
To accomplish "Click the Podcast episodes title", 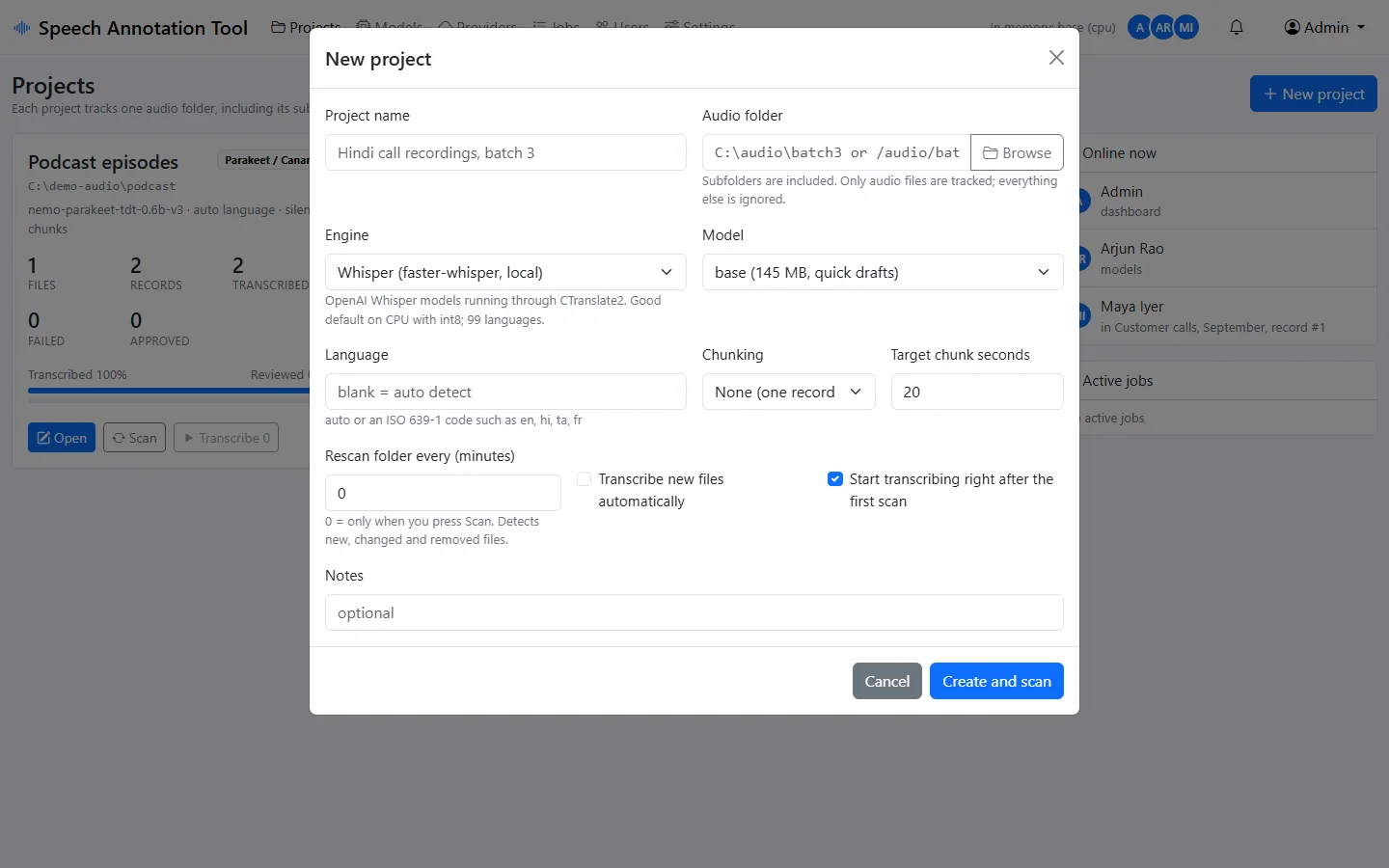I will point(103,162).
